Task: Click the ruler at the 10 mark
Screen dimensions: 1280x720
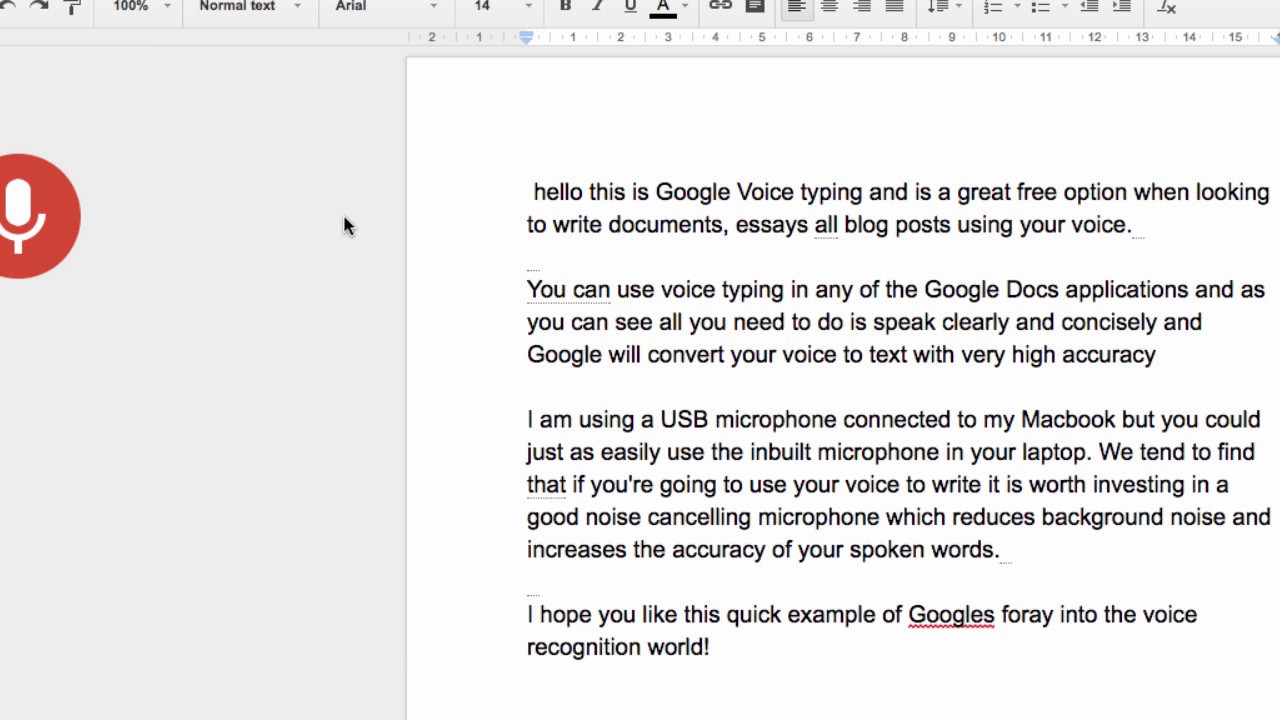Action: 998,38
